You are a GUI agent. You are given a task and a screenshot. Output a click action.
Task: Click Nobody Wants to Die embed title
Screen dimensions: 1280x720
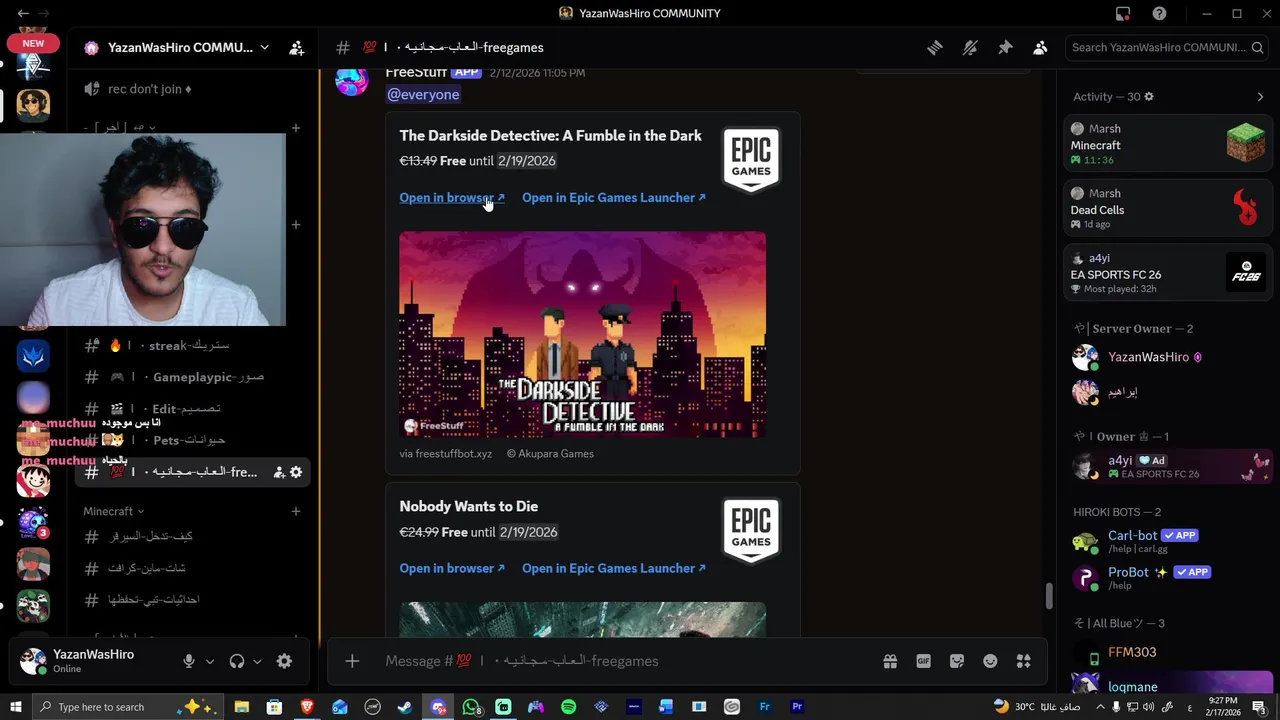tap(468, 506)
